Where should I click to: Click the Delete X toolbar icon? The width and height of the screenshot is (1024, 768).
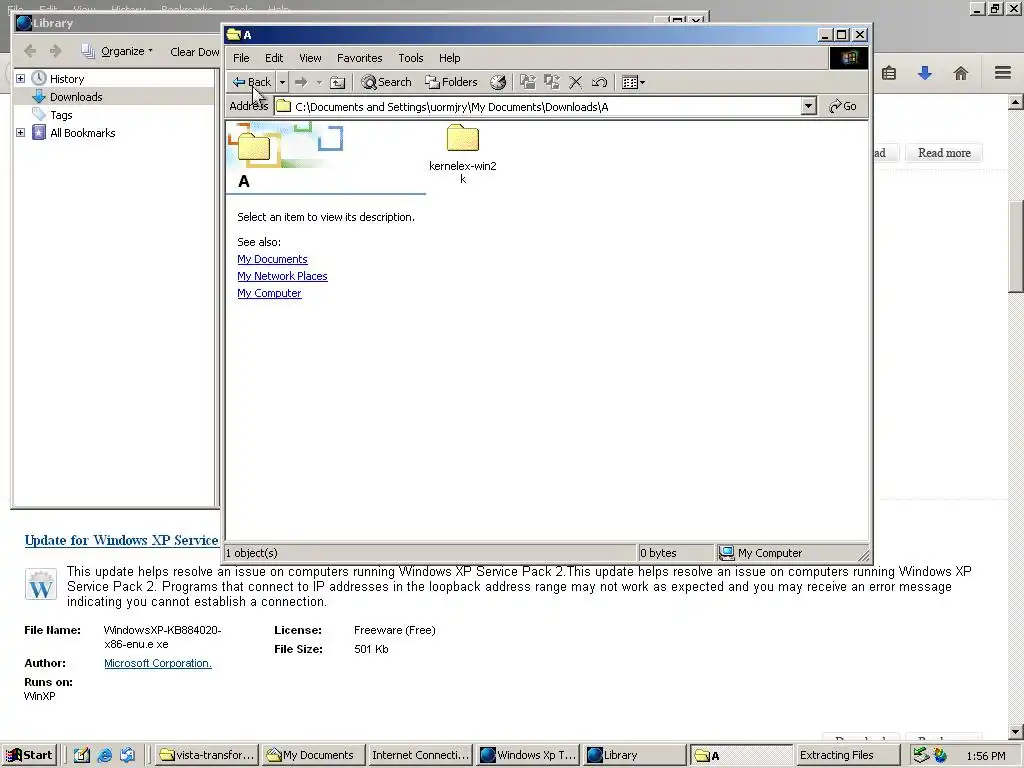click(x=575, y=82)
